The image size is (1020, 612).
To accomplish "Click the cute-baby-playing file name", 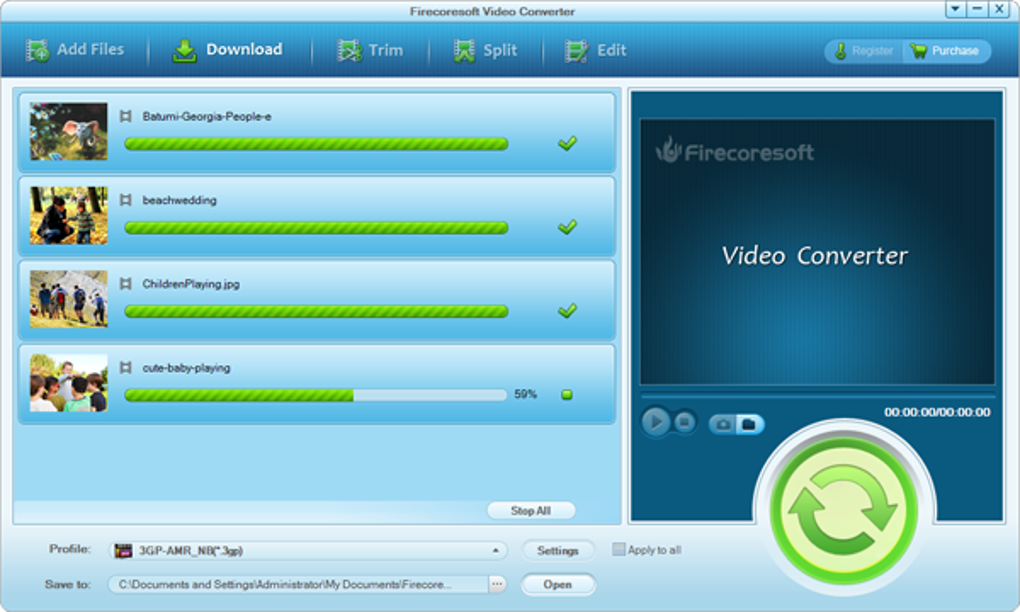I will click(186, 368).
